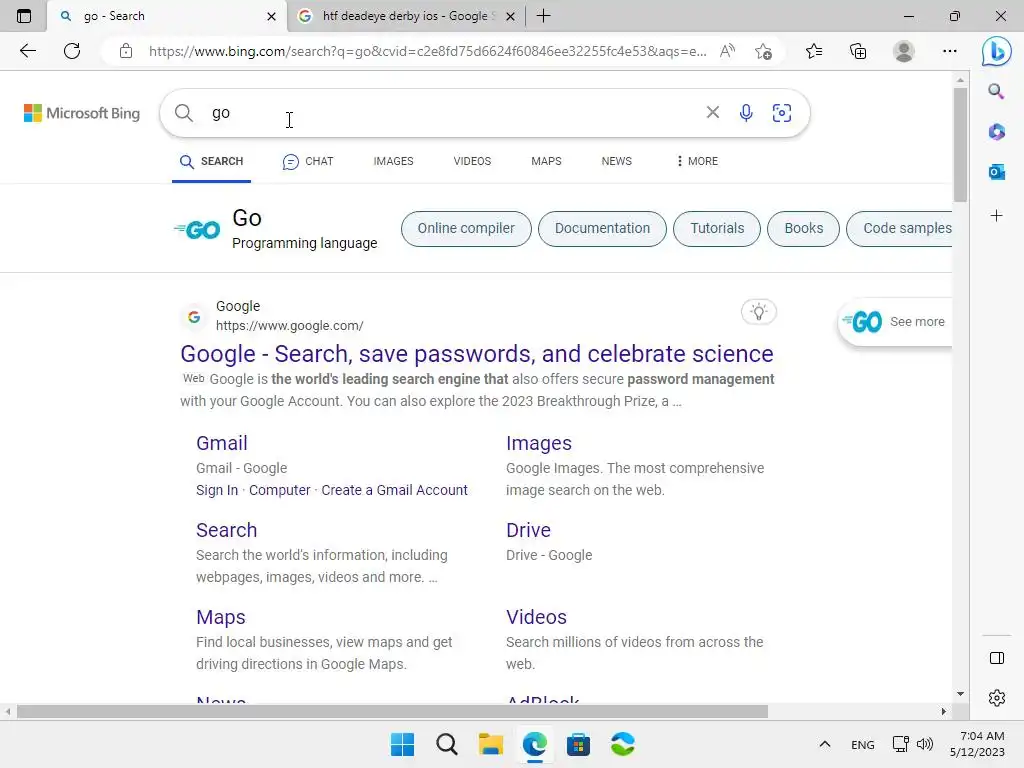
Task: Go back with the browser back arrow
Action: [x=27, y=51]
